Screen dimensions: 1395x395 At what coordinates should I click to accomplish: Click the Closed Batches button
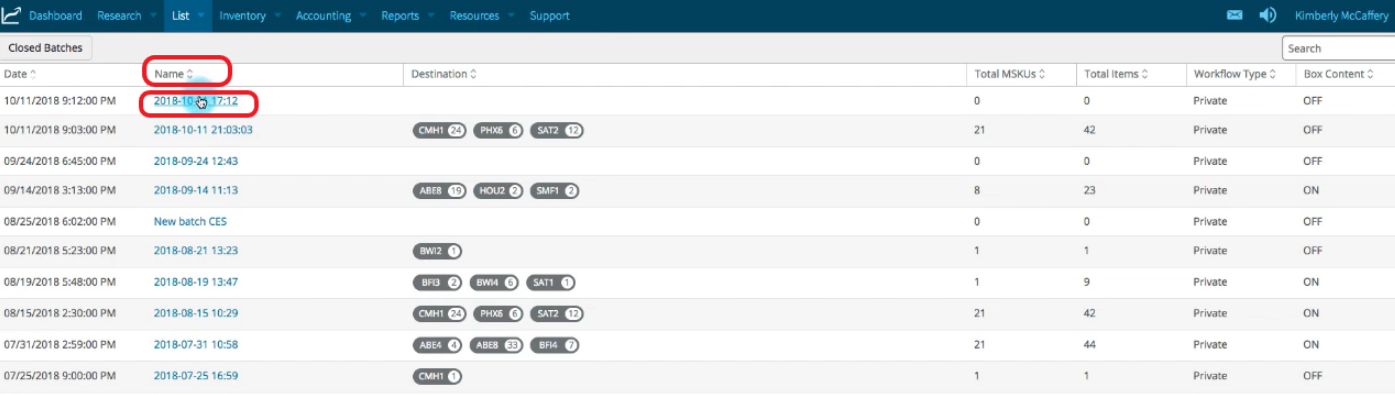(46, 48)
